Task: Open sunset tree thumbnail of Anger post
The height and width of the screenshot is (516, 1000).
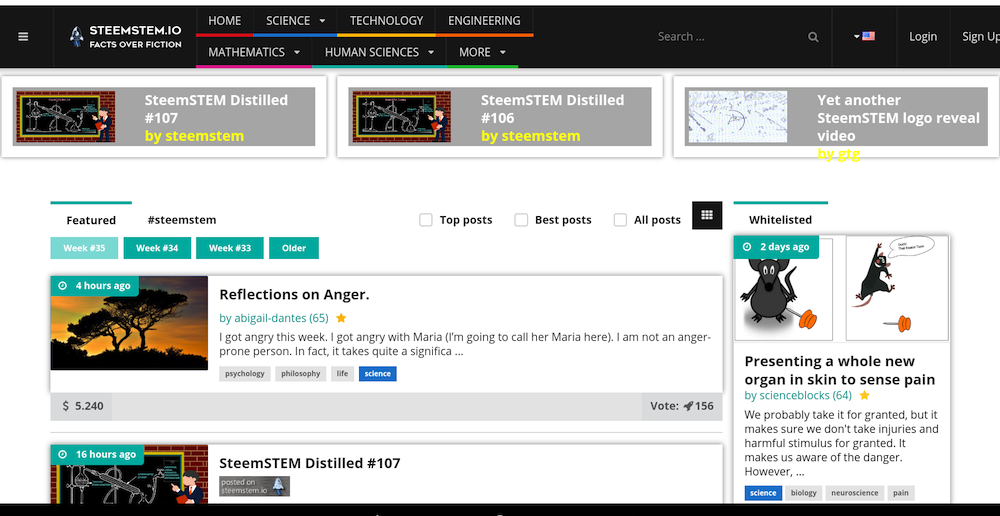Action: [129, 323]
